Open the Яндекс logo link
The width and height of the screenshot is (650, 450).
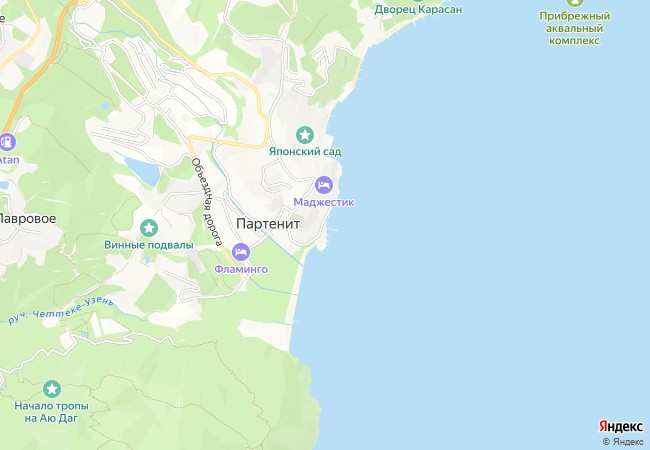tap(621, 427)
